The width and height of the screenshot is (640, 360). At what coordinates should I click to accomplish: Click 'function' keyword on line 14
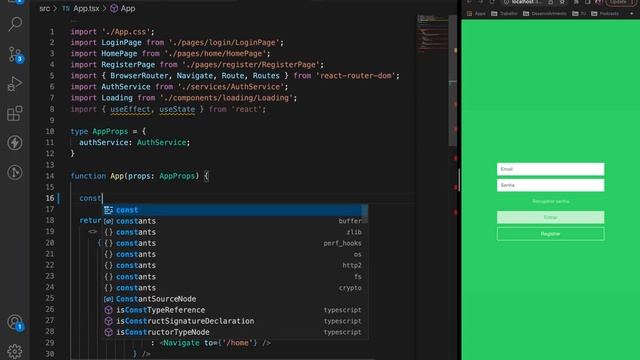(88, 176)
